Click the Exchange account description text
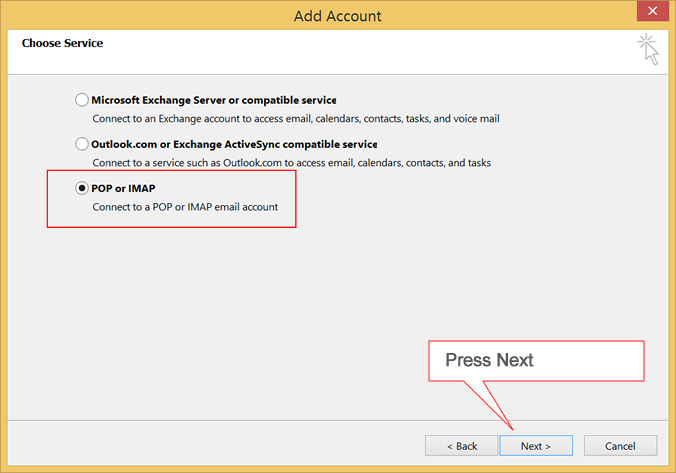 (x=296, y=119)
